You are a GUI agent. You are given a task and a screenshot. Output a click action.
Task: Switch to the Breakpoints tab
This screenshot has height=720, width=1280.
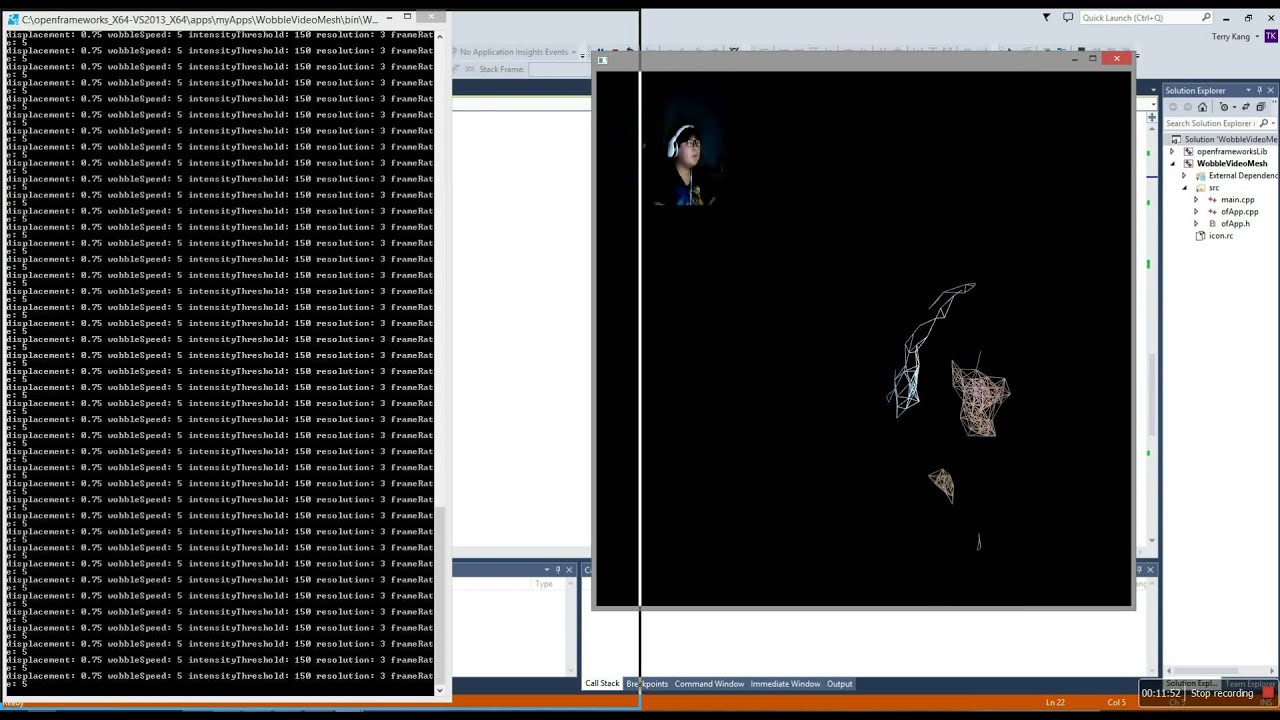pyautogui.click(x=647, y=684)
